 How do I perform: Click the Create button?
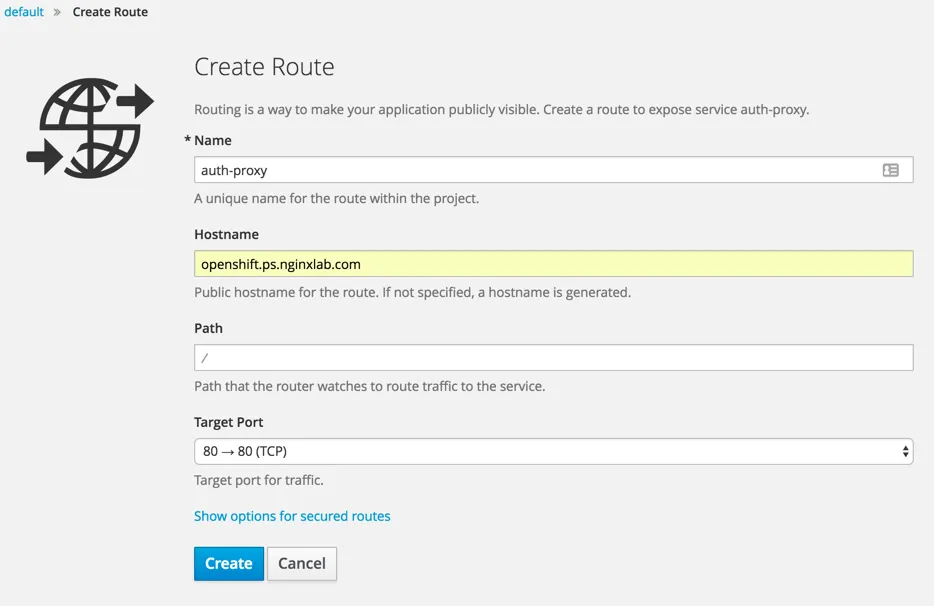(x=228, y=563)
